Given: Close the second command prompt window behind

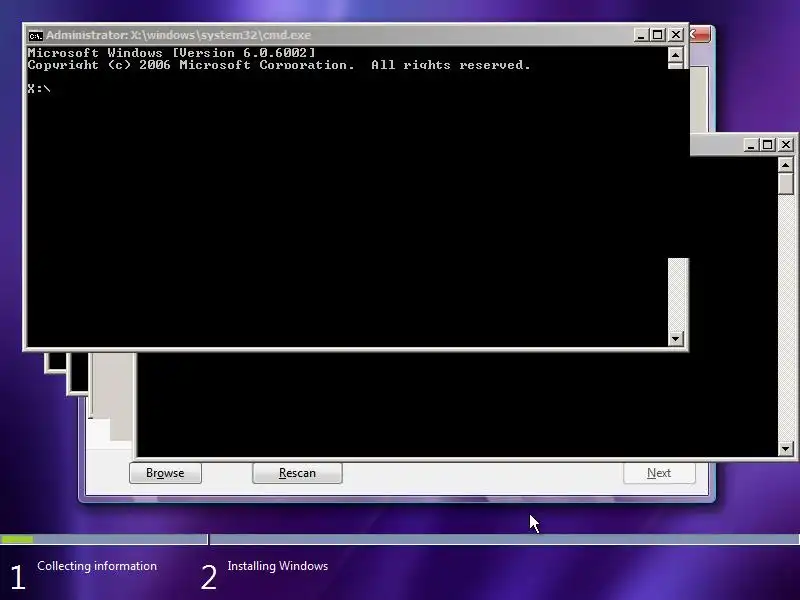Looking at the screenshot, I should [786, 145].
